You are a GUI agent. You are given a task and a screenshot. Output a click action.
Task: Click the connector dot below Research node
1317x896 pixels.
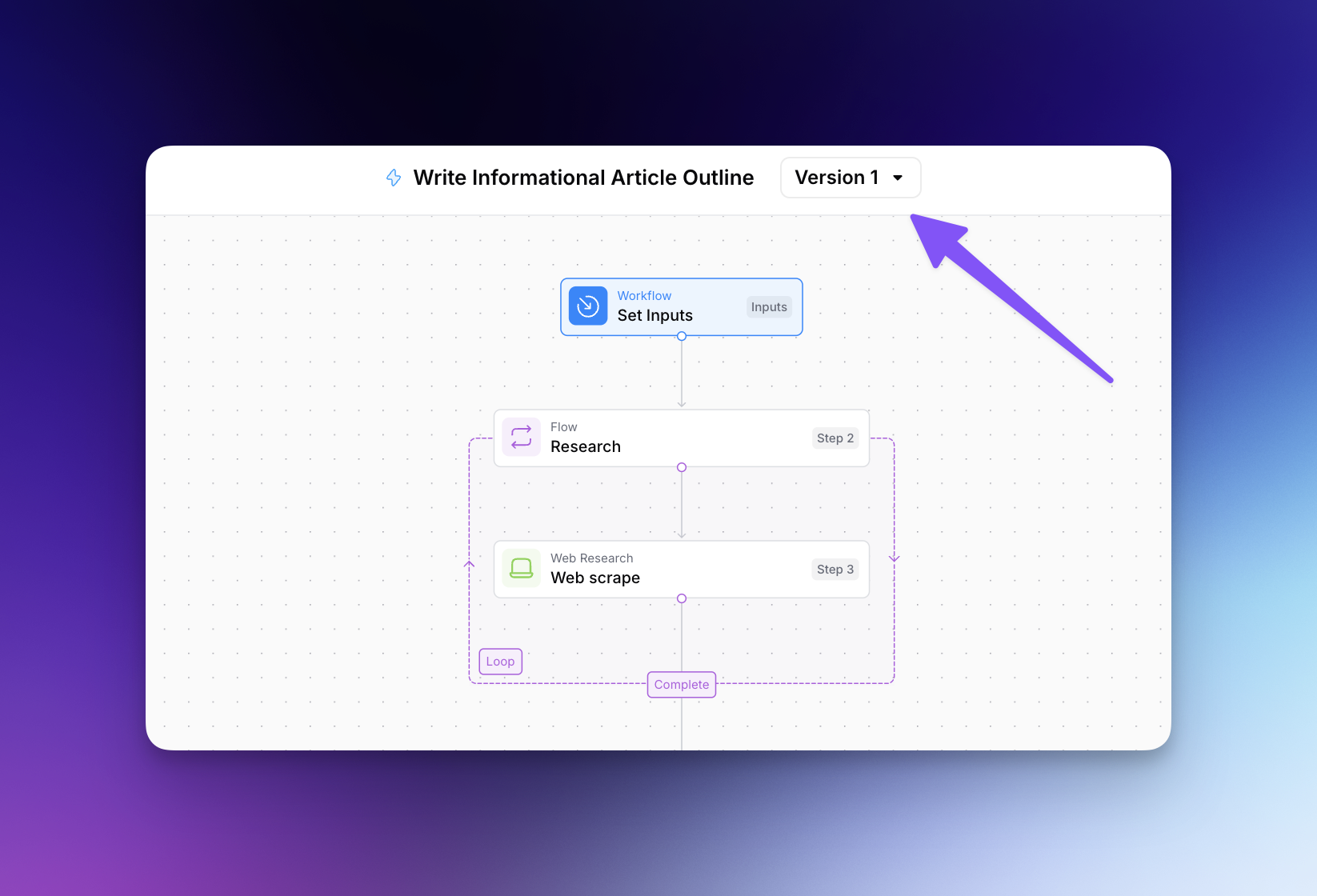point(682,467)
